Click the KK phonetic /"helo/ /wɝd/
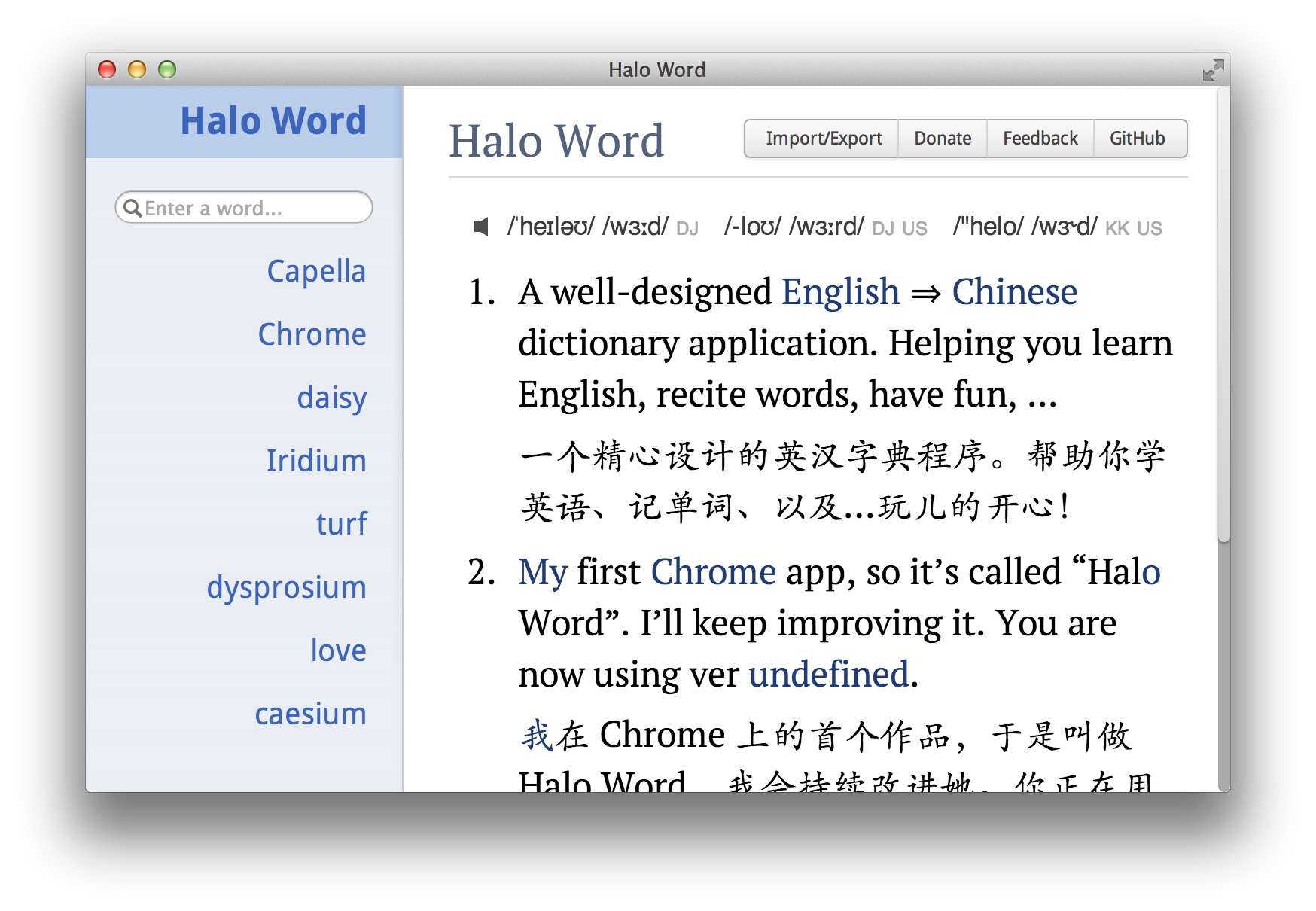This screenshot has height=911, width=1316. [1025, 227]
